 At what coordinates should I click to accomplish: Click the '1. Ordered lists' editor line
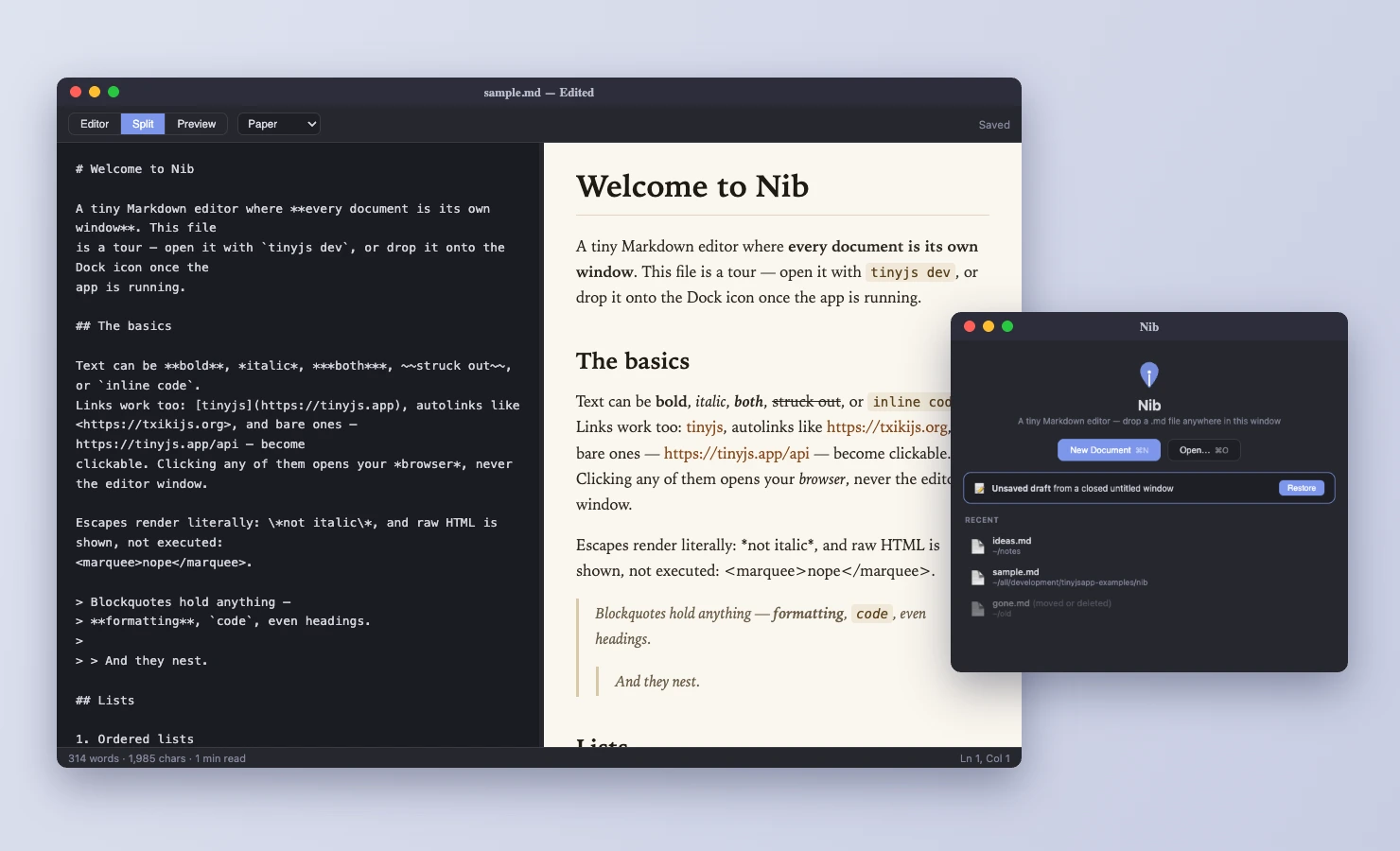[x=135, y=739]
